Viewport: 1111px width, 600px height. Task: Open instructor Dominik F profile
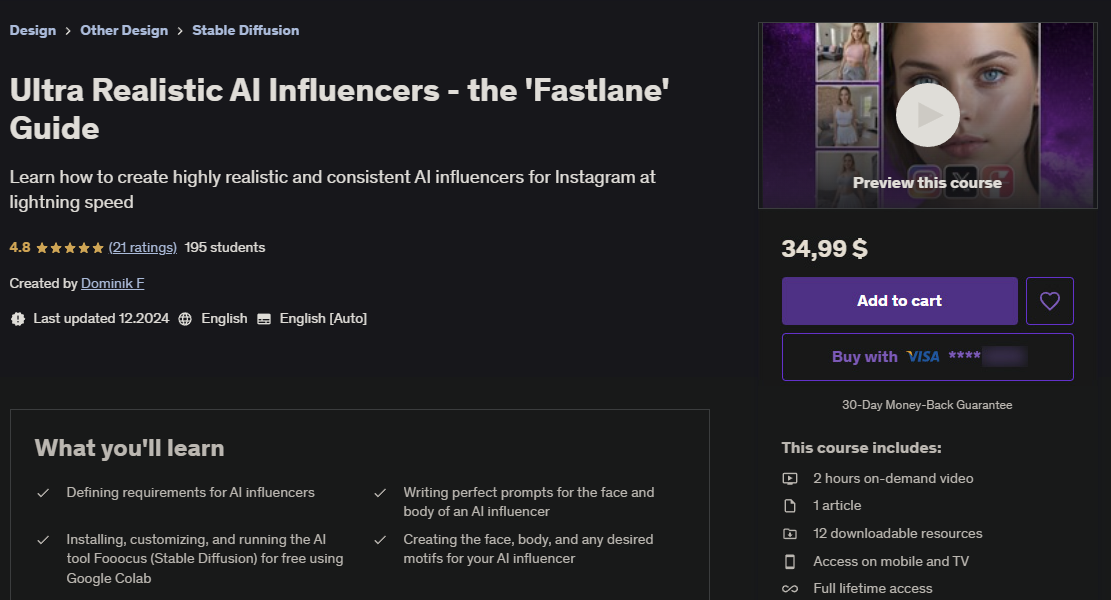(113, 283)
